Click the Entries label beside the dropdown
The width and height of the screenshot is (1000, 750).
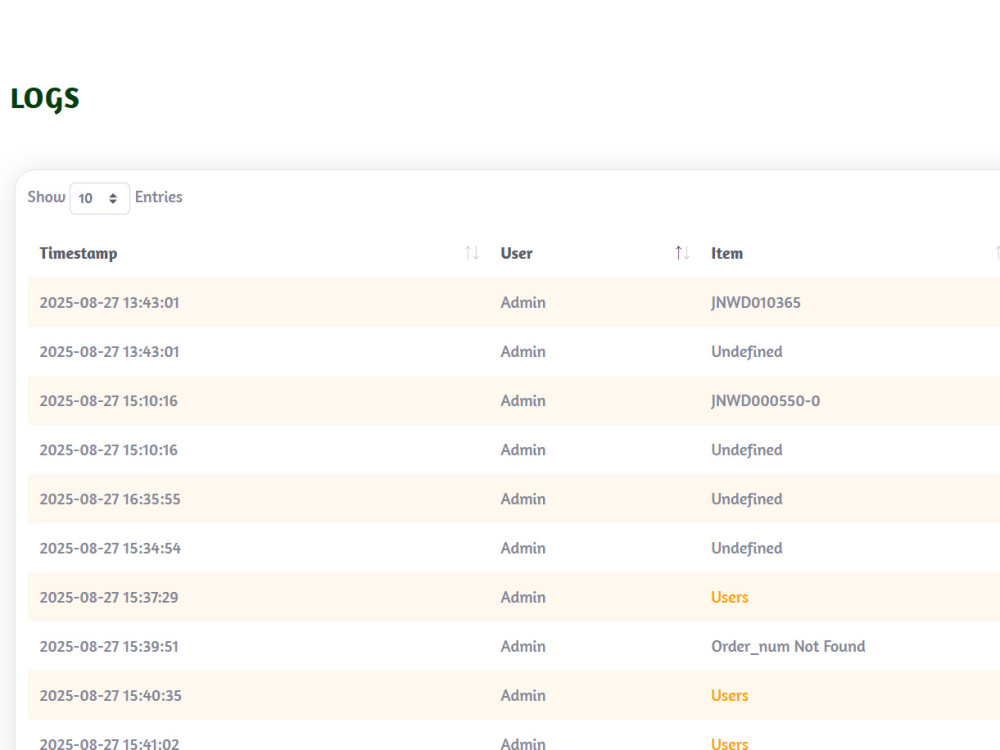[x=159, y=197]
